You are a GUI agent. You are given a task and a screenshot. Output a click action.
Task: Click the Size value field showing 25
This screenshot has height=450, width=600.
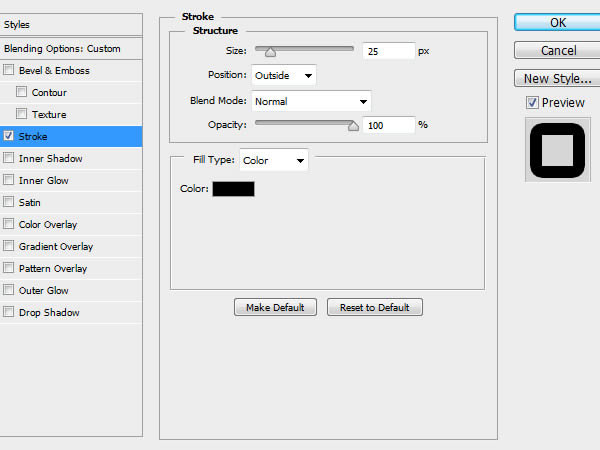(x=389, y=51)
